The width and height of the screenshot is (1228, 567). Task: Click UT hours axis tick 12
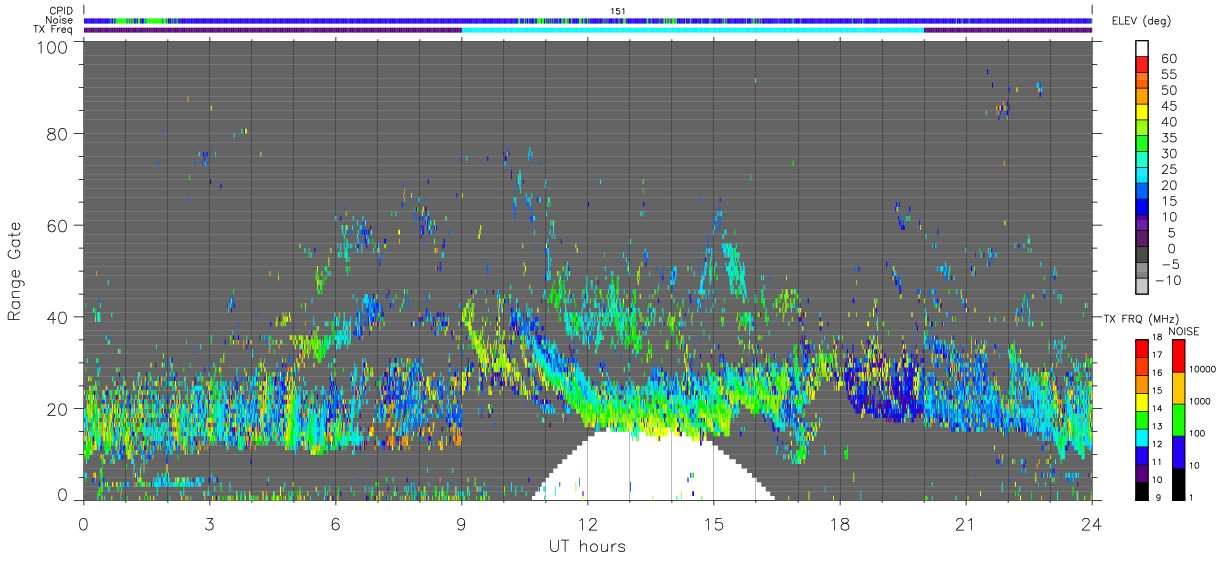coord(587,524)
